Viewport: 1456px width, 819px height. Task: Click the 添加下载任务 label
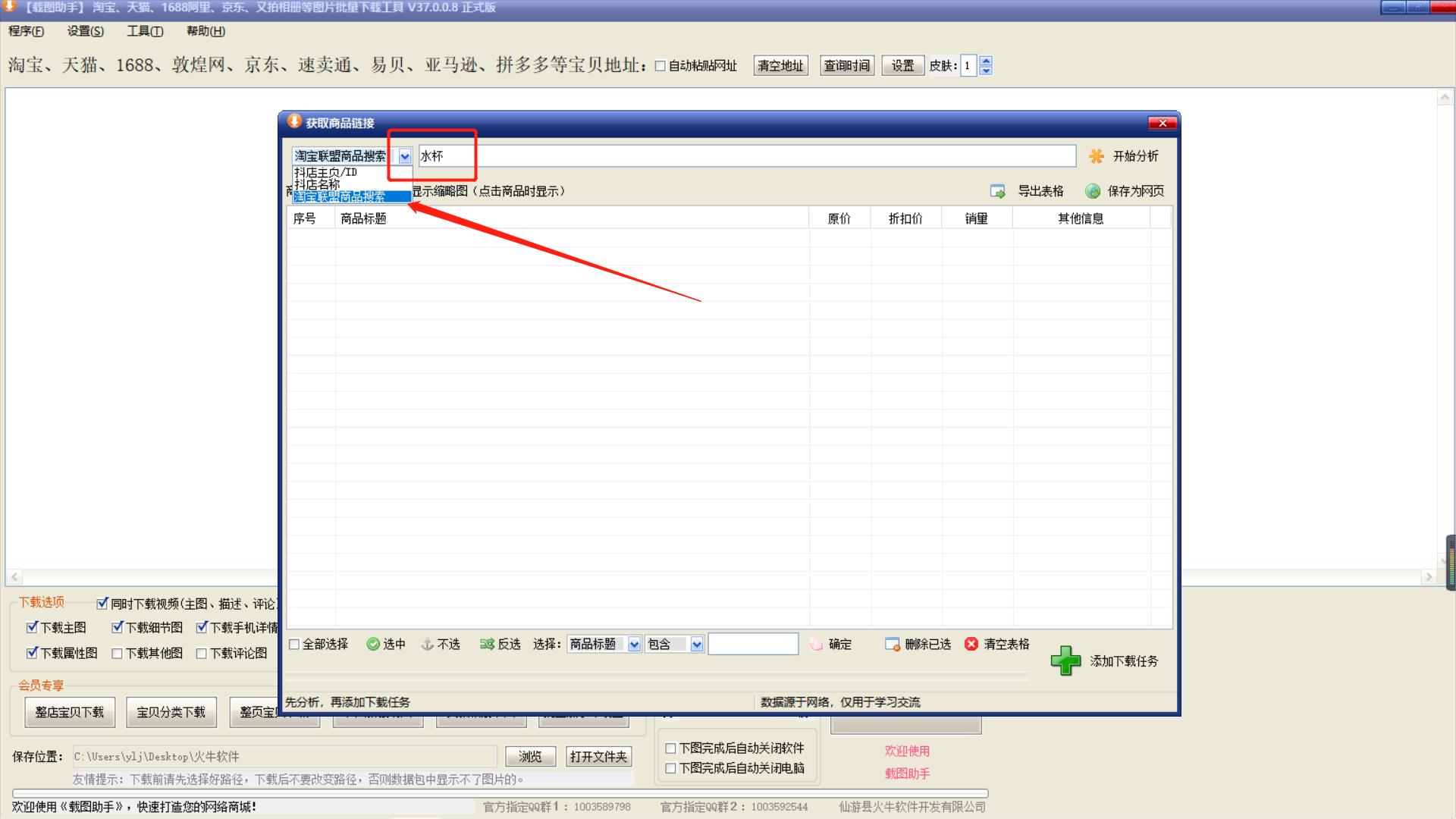pyautogui.click(x=1124, y=661)
